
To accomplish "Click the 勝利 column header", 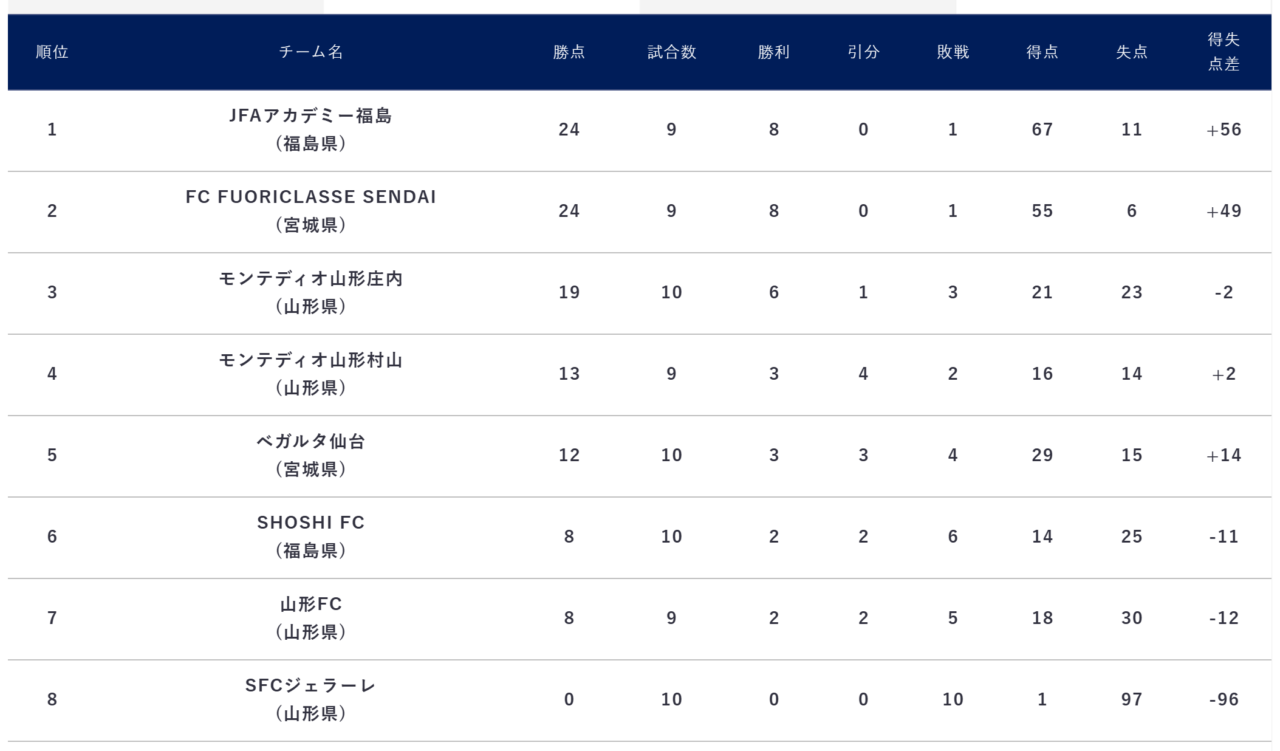I will point(774,53).
